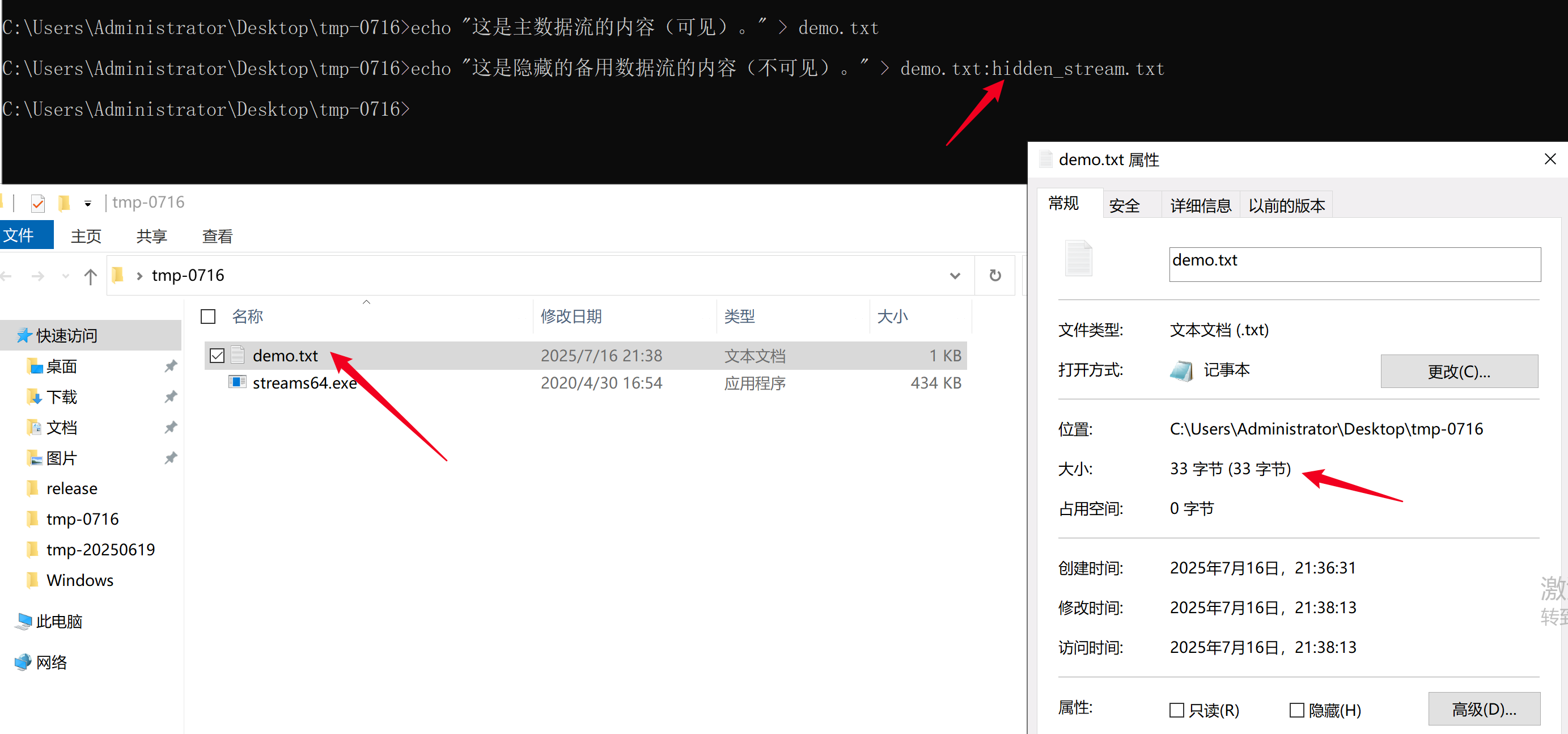This screenshot has height=734, width=1568.
Task: Enable the 隐藏(H) hidden checkbox
Action: tap(1296, 710)
